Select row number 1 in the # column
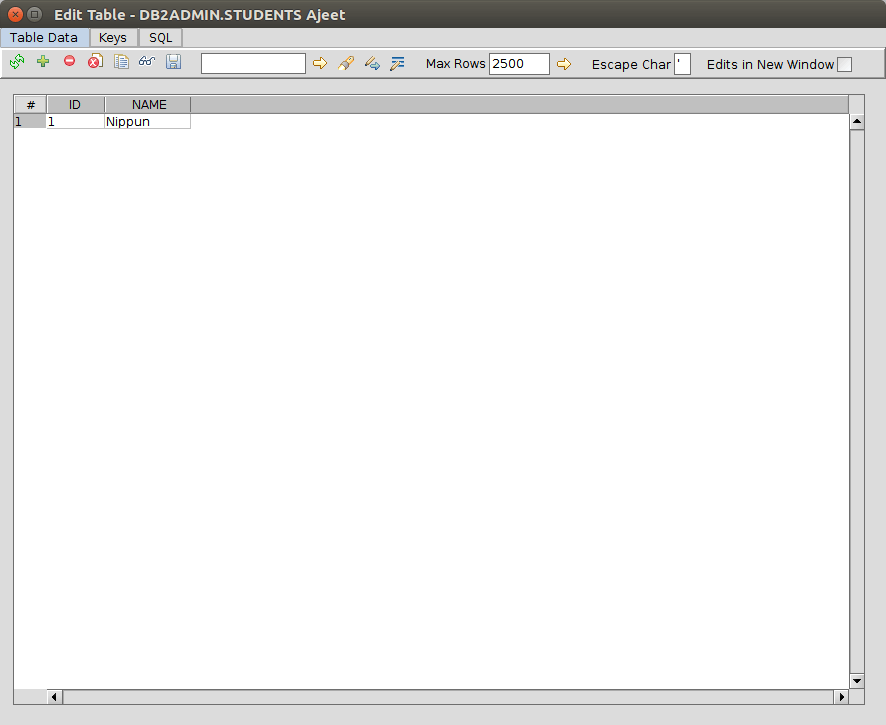The image size is (886, 725). tap(30, 121)
